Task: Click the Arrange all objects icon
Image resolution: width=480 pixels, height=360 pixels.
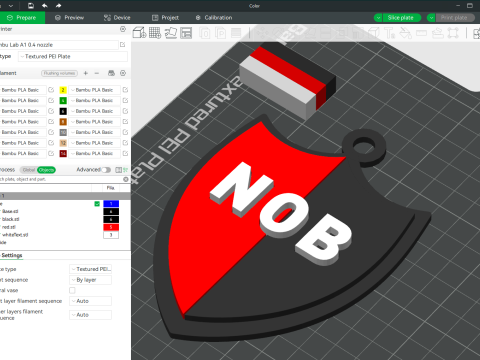Action: pos(186,33)
